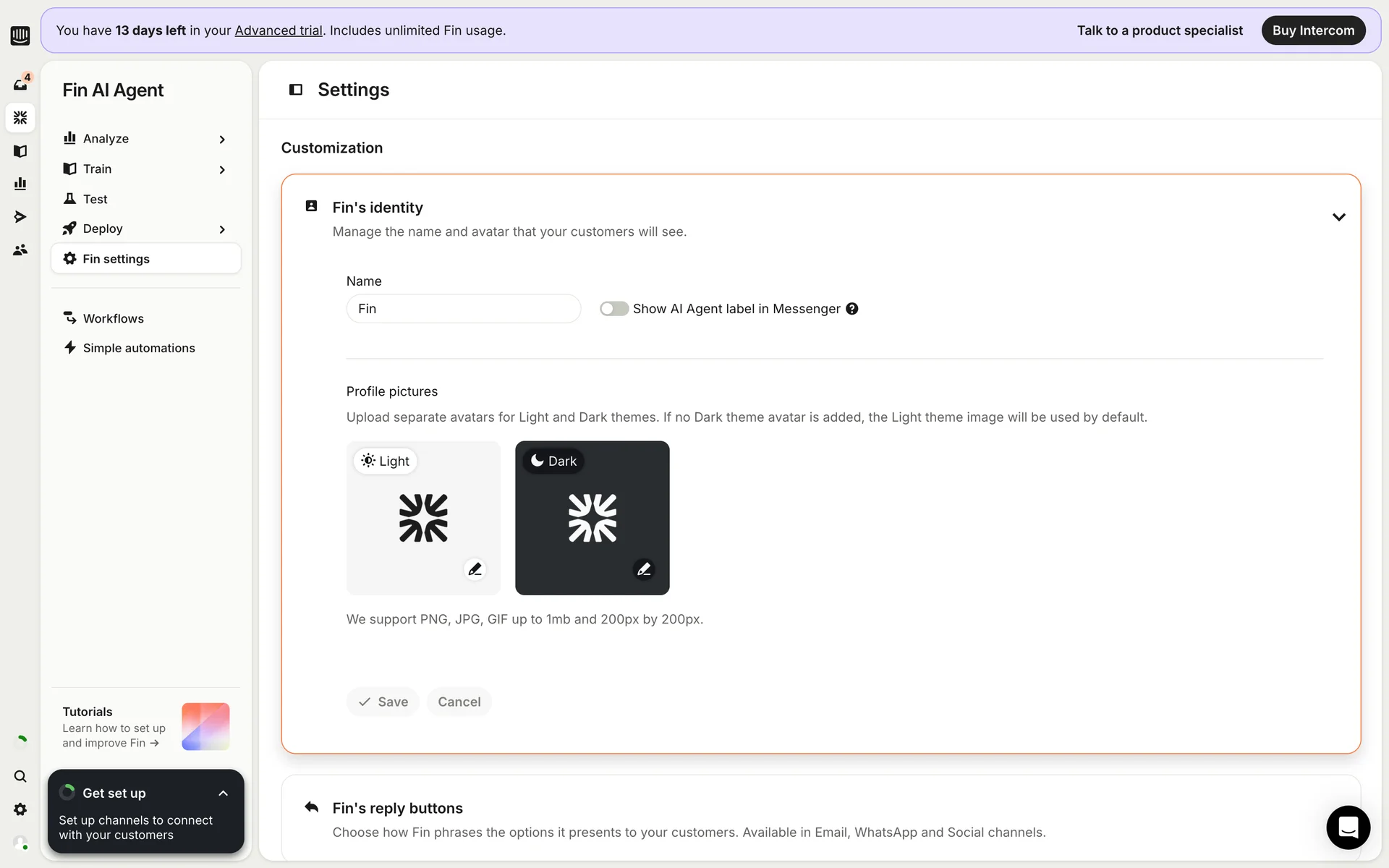Collapse the Fin's identity section chevron

[x=1338, y=217]
